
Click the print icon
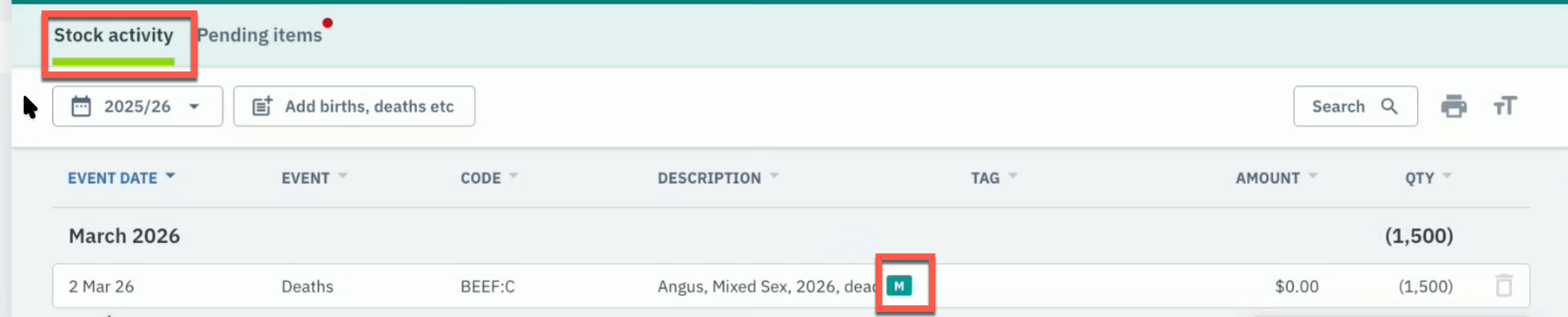(x=1454, y=106)
